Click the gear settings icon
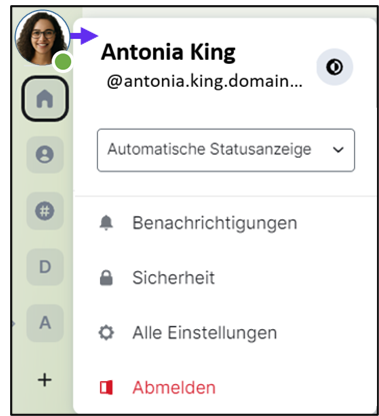The image size is (379, 416). pos(106,333)
